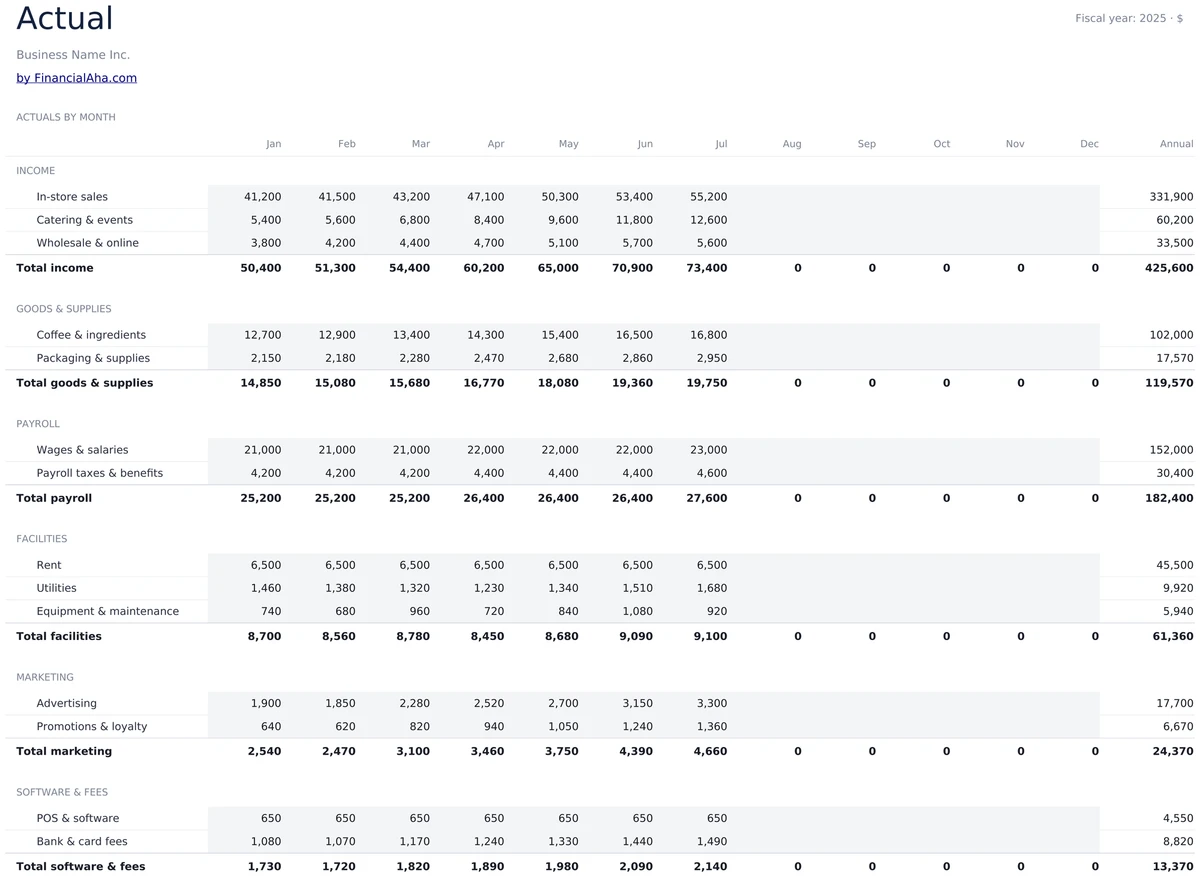Click the Total facilities annual value 61,360
The image size is (1200, 877).
pos(1173,636)
